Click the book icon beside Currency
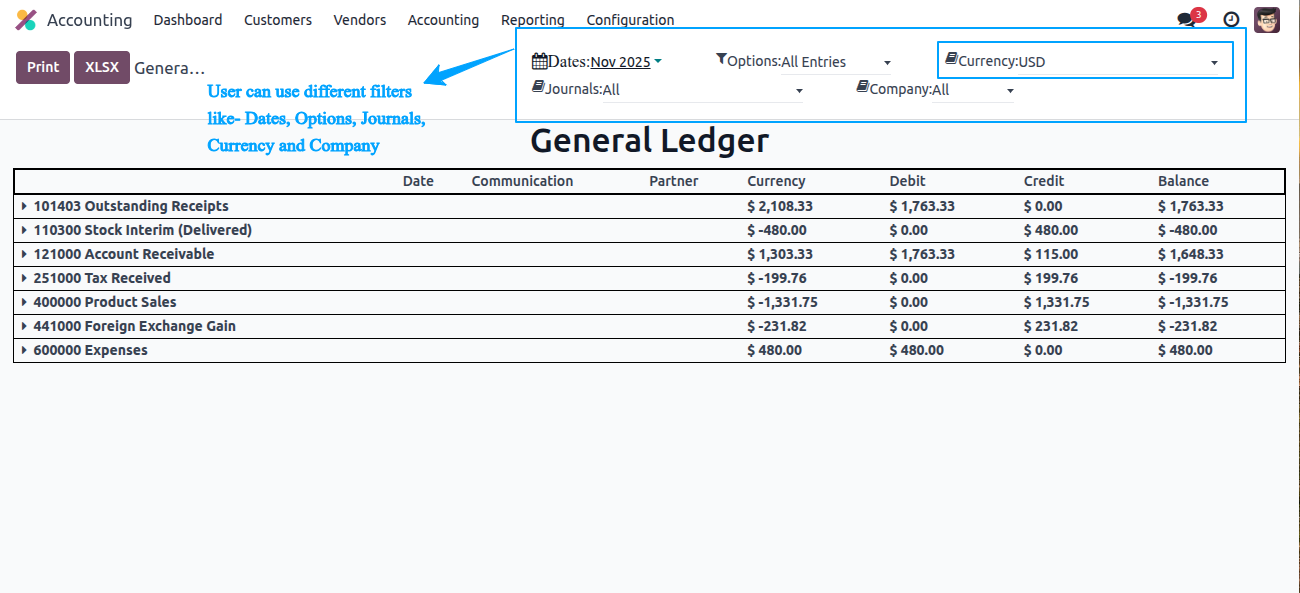 click(951, 59)
